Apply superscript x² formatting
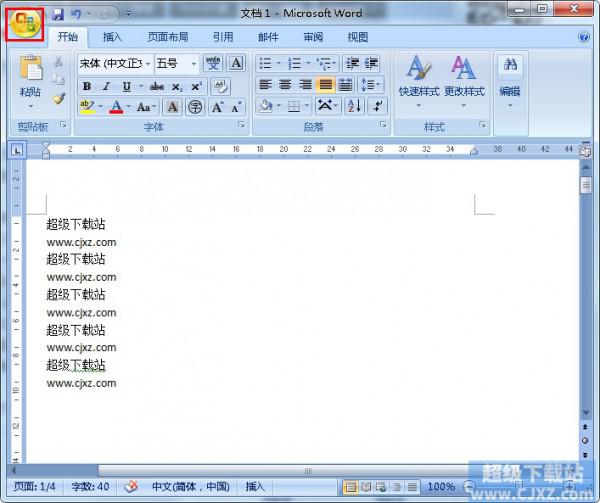600x503 pixels. point(197,86)
